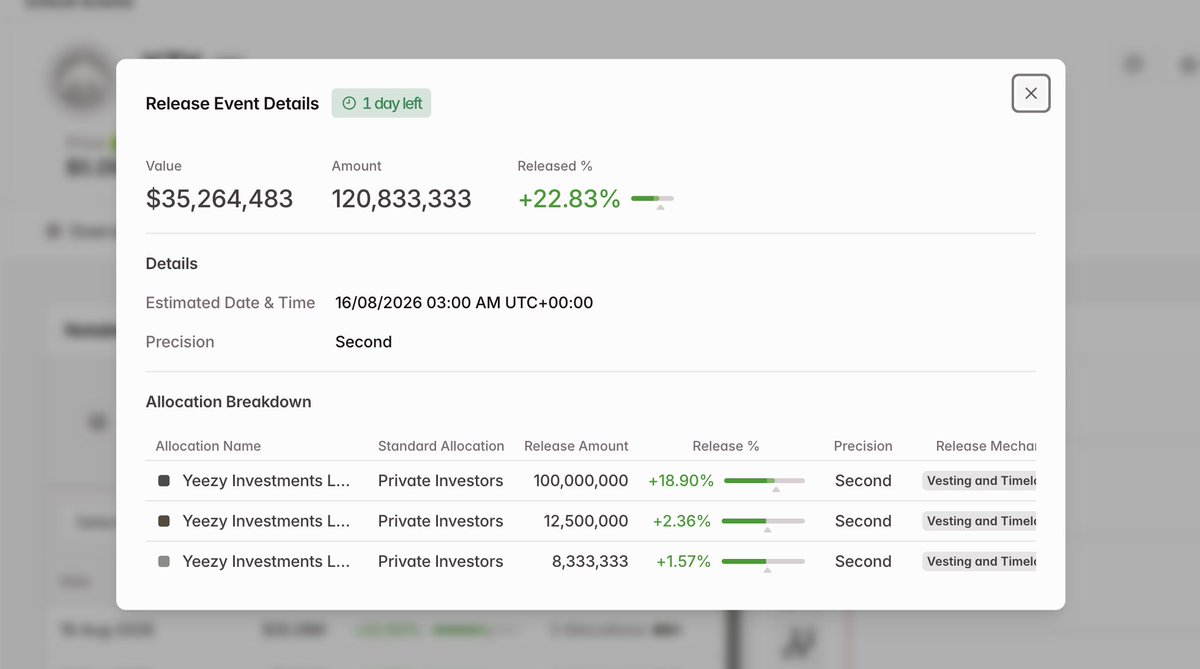
Task: Click the 120,833,333 amount figure
Action: pos(402,199)
